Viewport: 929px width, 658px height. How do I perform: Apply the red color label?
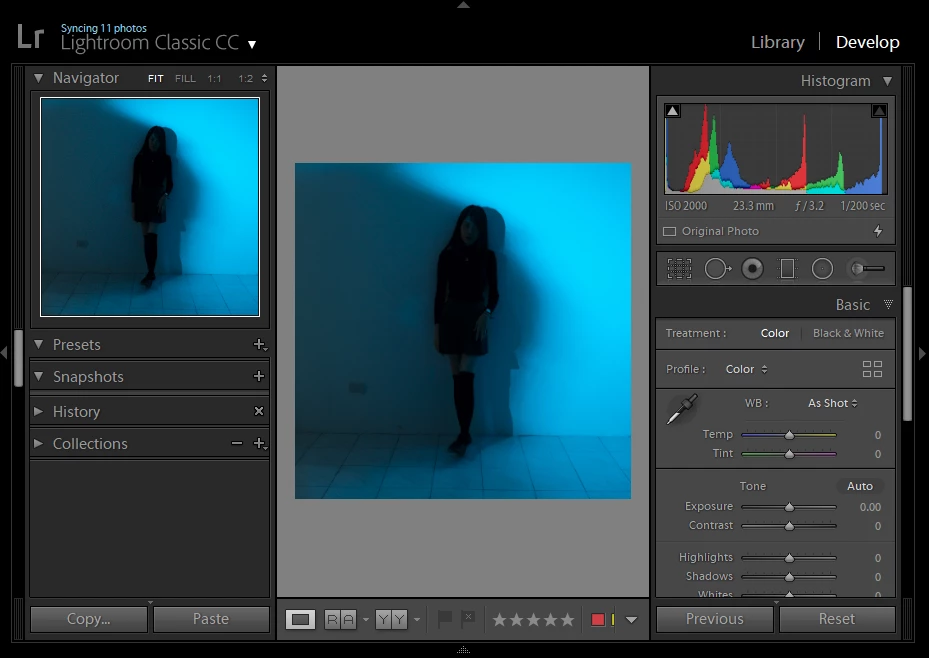coord(598,620)
